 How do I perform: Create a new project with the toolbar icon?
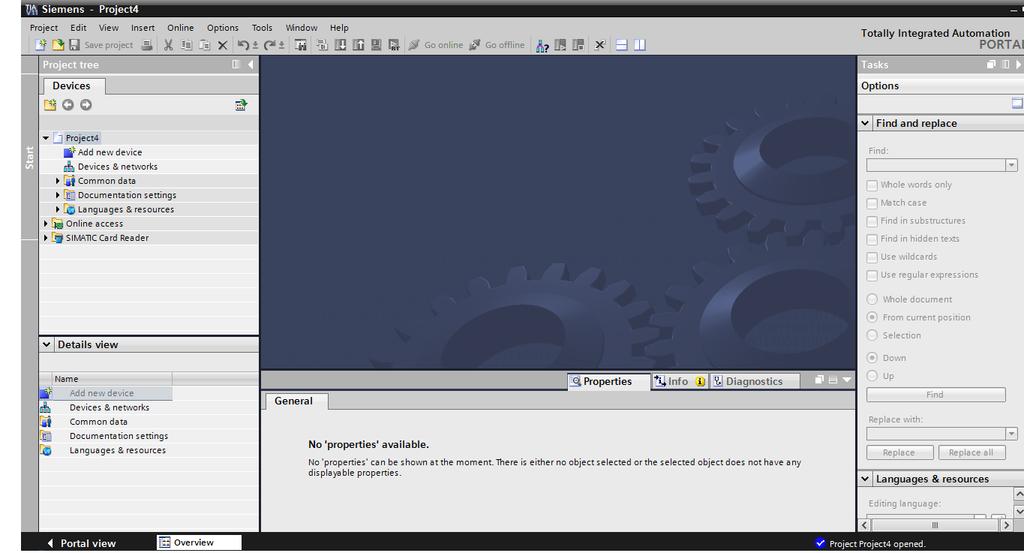click(40, 45)
